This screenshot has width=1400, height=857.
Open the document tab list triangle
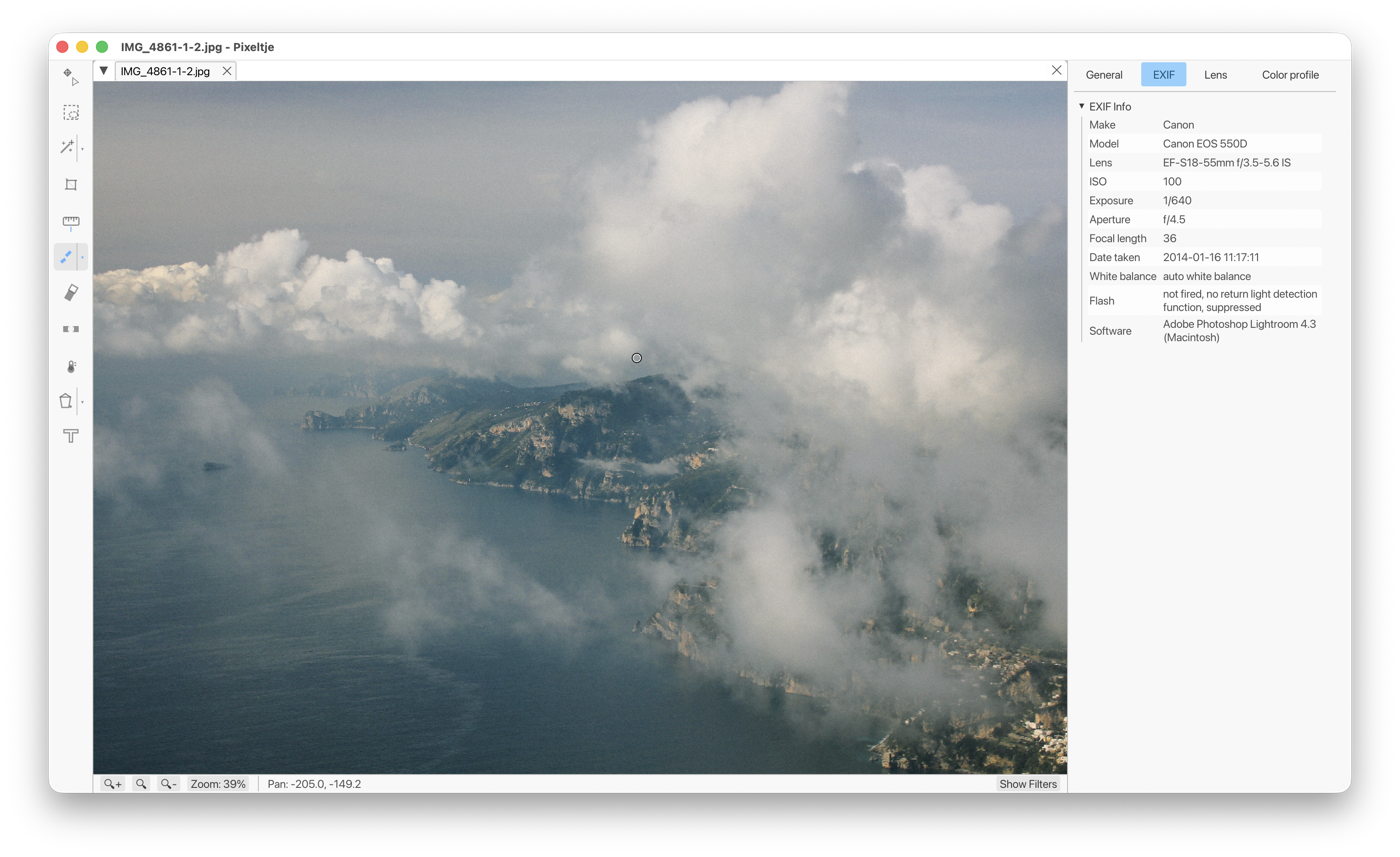[x=103, y=71]
